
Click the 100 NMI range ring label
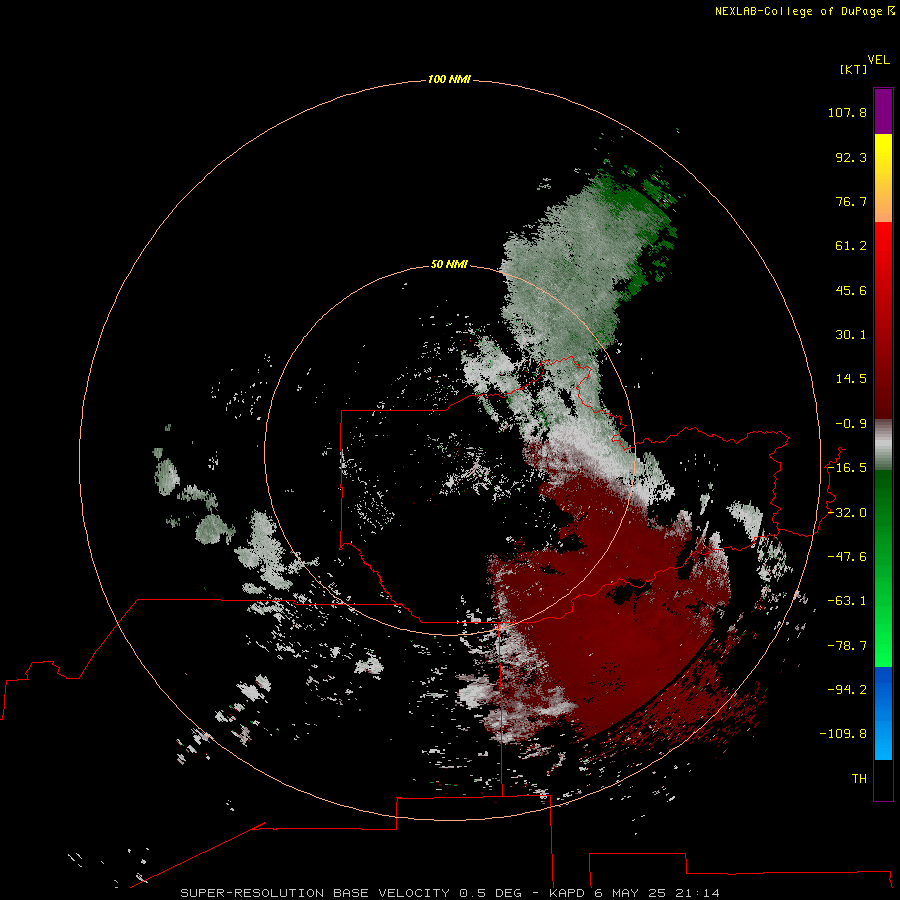pyautogui.click(x=449, y=79)
